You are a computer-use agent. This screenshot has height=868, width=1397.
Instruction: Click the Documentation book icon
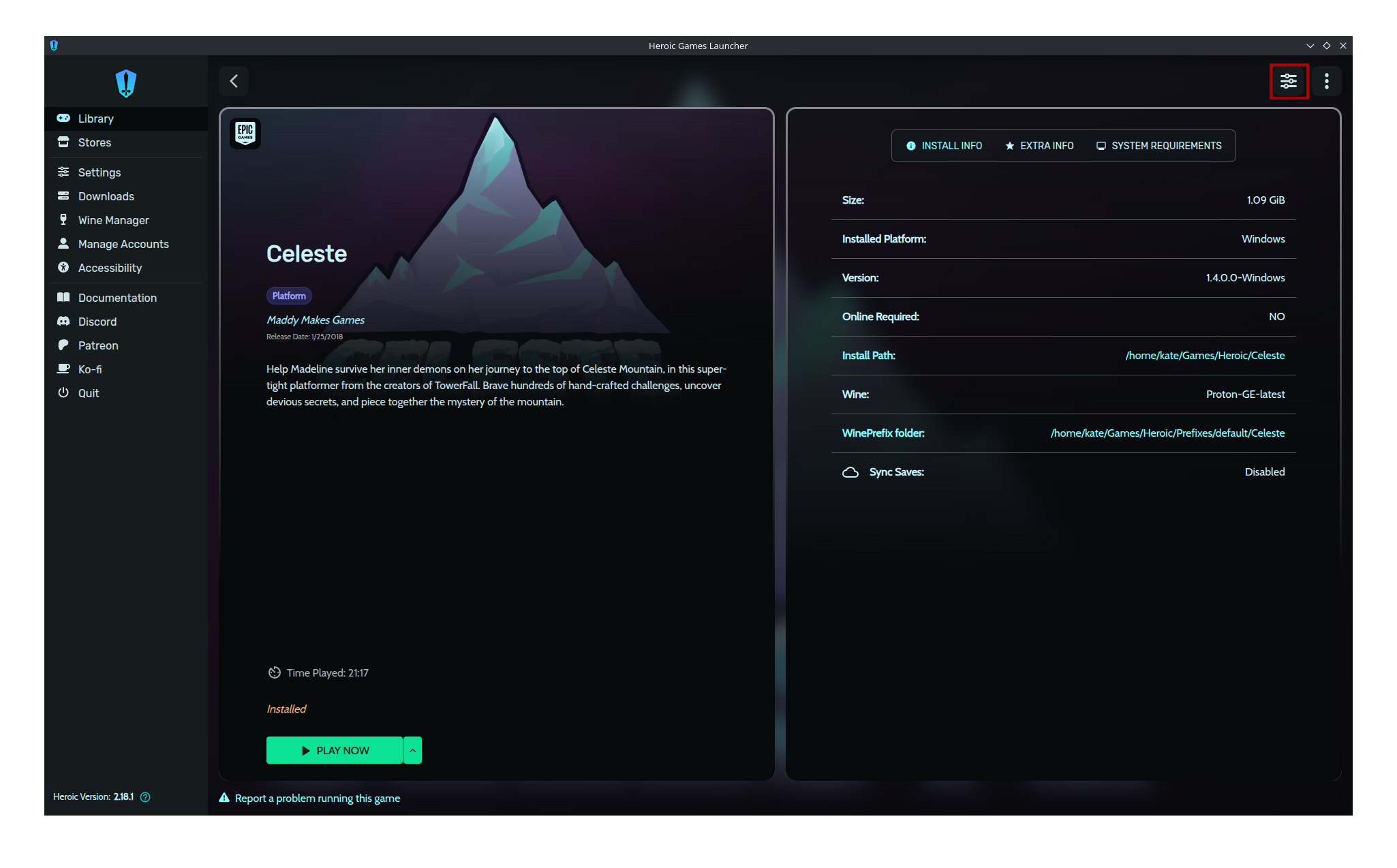(x=63, y=297)
